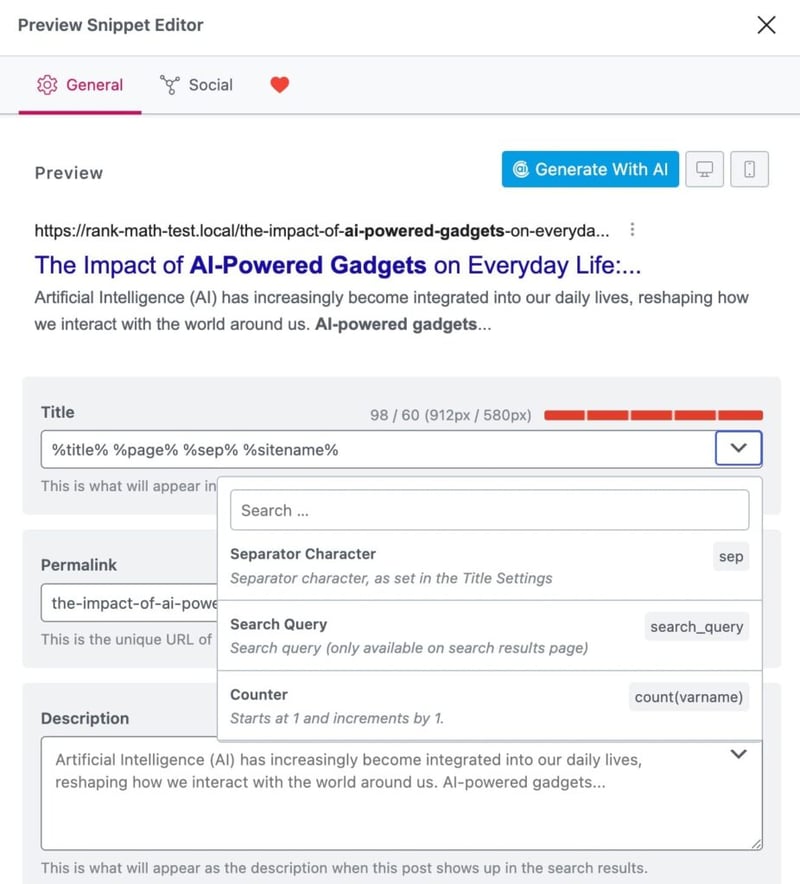Click the blue preview title link
The image size is (800, 884).
point(338,265)
